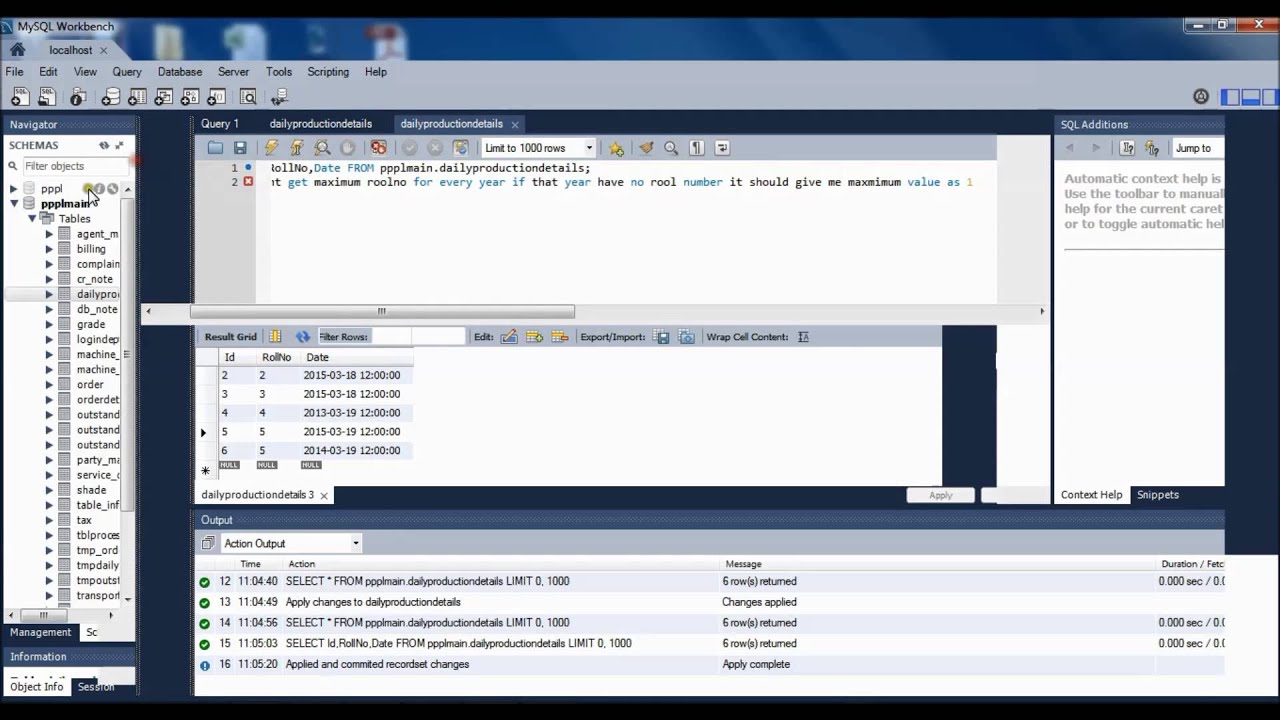Viewport: 1280px width, 720px height.
Task: Refresh result grid icon
Action: click(x=303, y=337)
